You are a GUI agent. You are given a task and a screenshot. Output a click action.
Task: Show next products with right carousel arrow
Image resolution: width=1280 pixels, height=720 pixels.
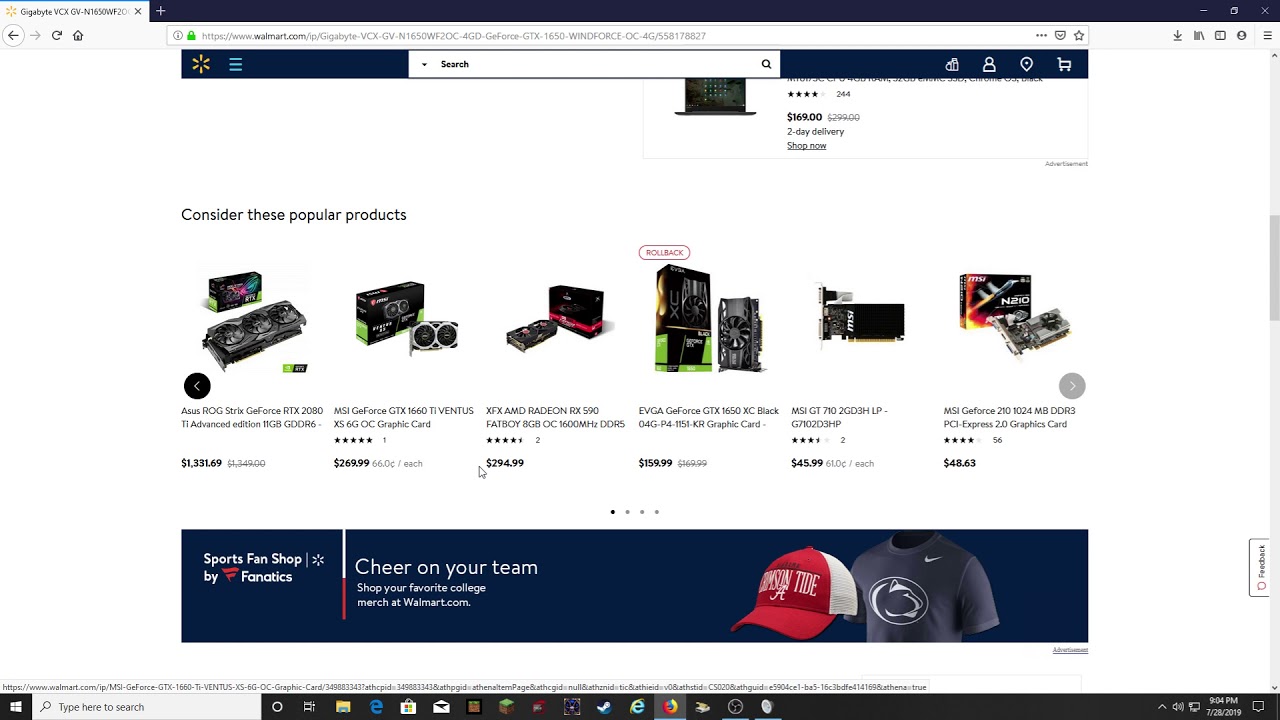click(1072, 386)
